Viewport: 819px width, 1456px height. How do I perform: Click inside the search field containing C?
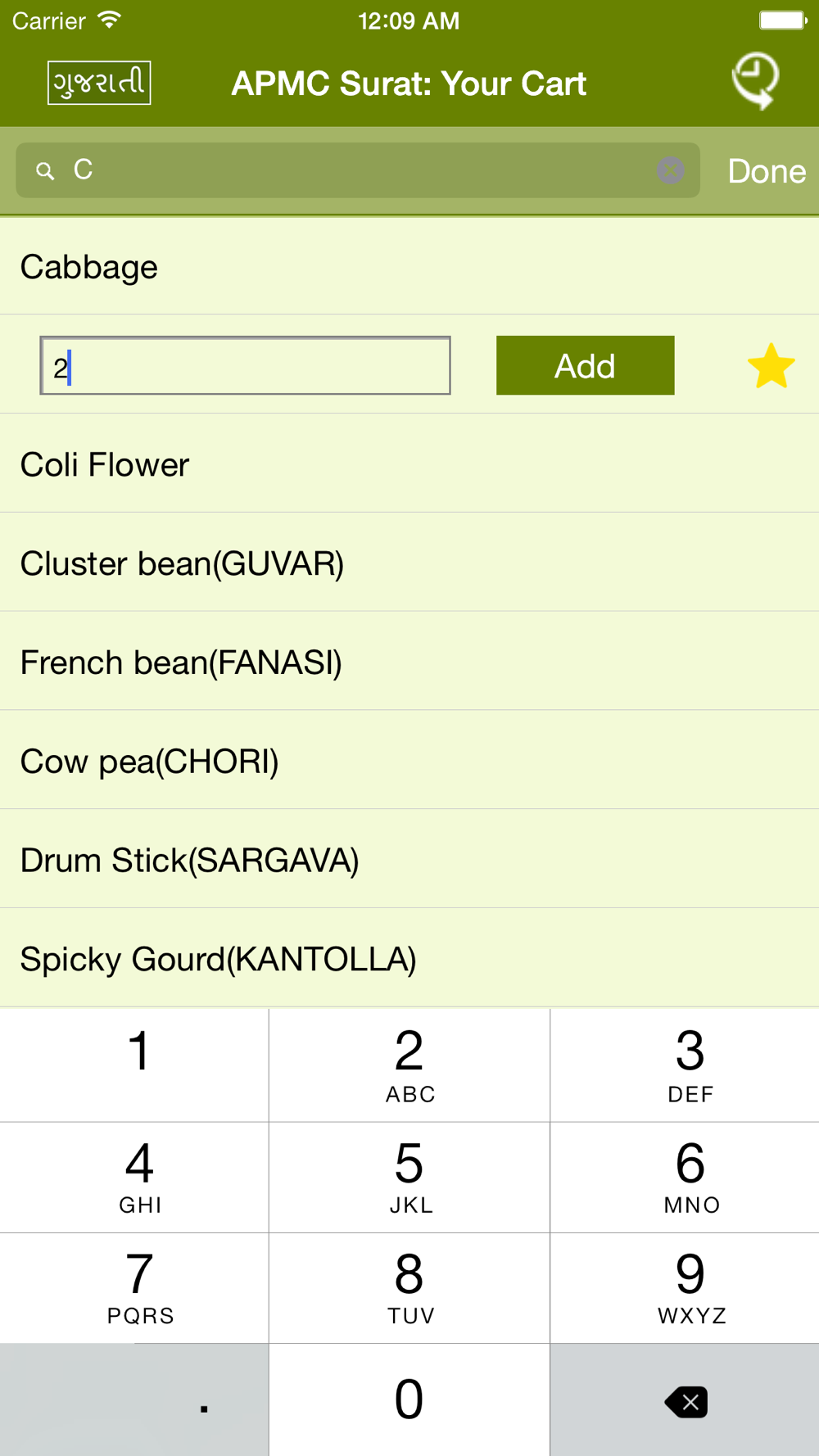point(358,170)
